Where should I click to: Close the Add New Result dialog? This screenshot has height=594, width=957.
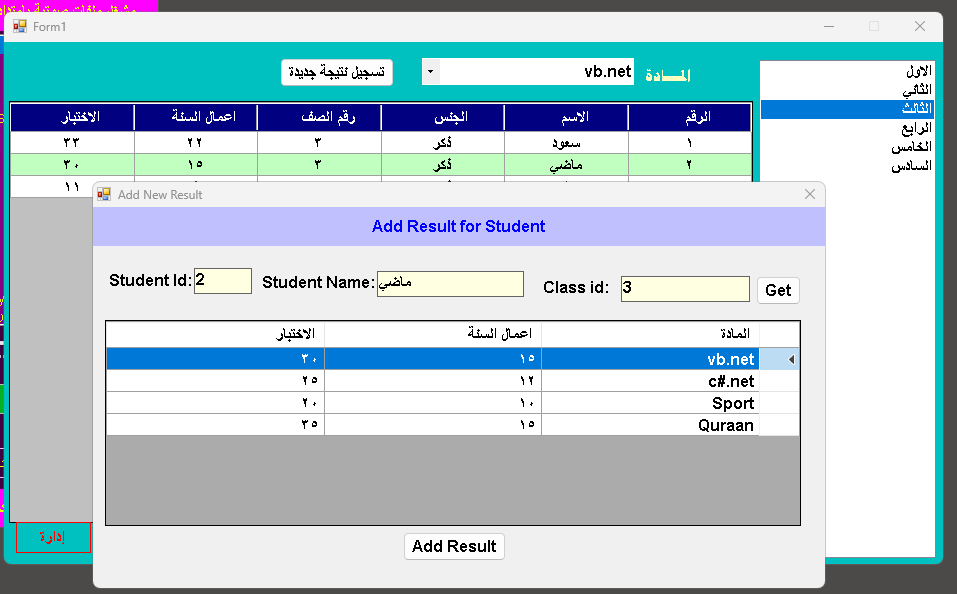(810, 194)
